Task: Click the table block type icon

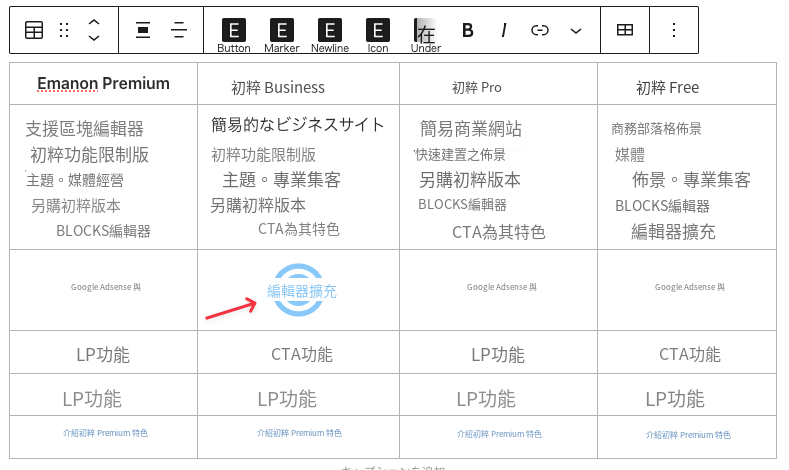Action: (34, 30)
